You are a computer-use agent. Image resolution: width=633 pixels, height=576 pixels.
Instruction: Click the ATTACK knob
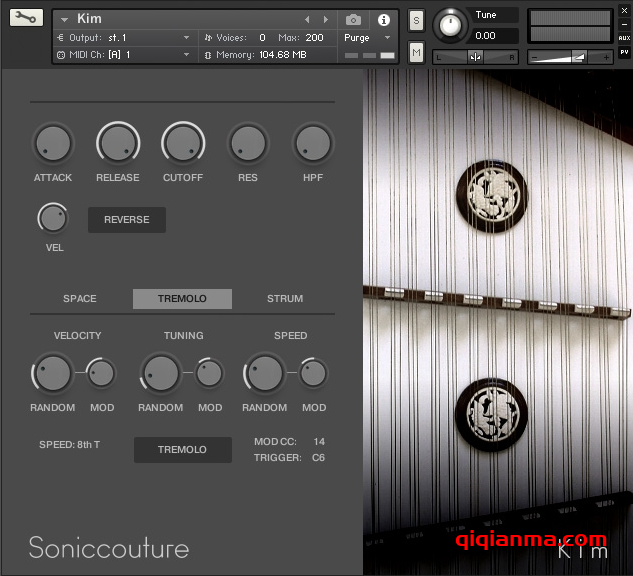click(x=53, y=143)
